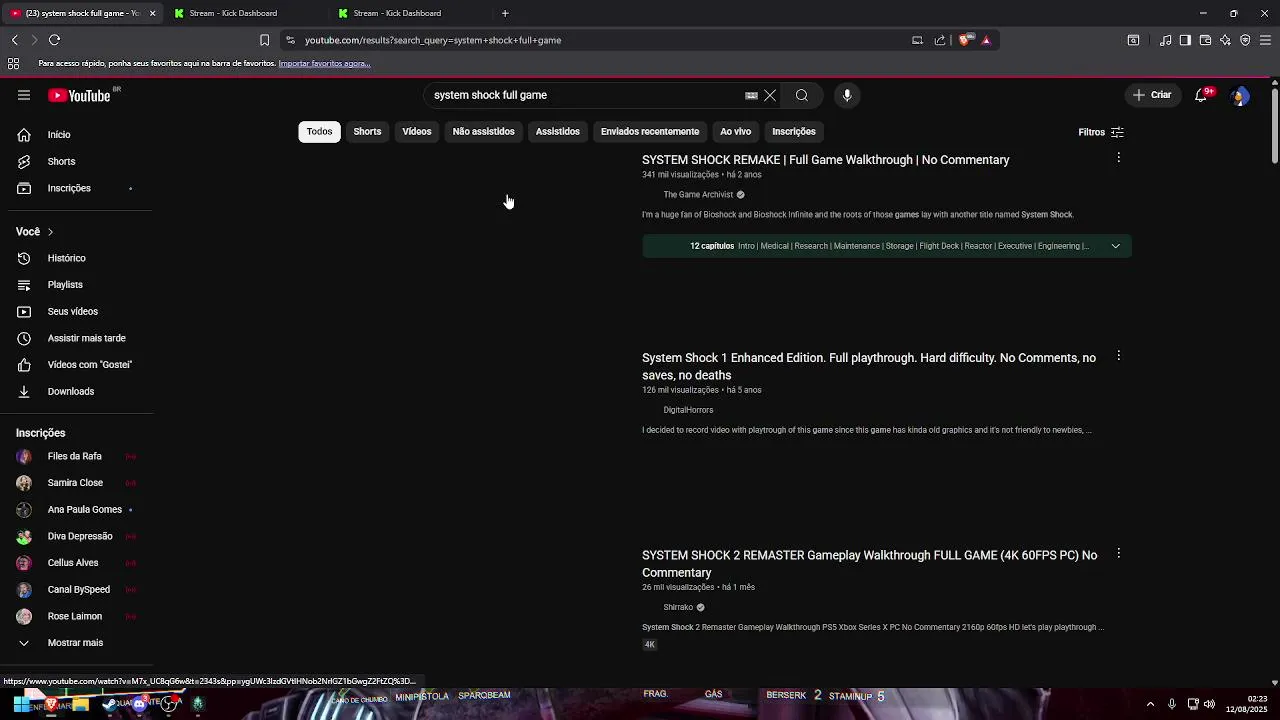Open the notifications bell

tap(1201, 95)
